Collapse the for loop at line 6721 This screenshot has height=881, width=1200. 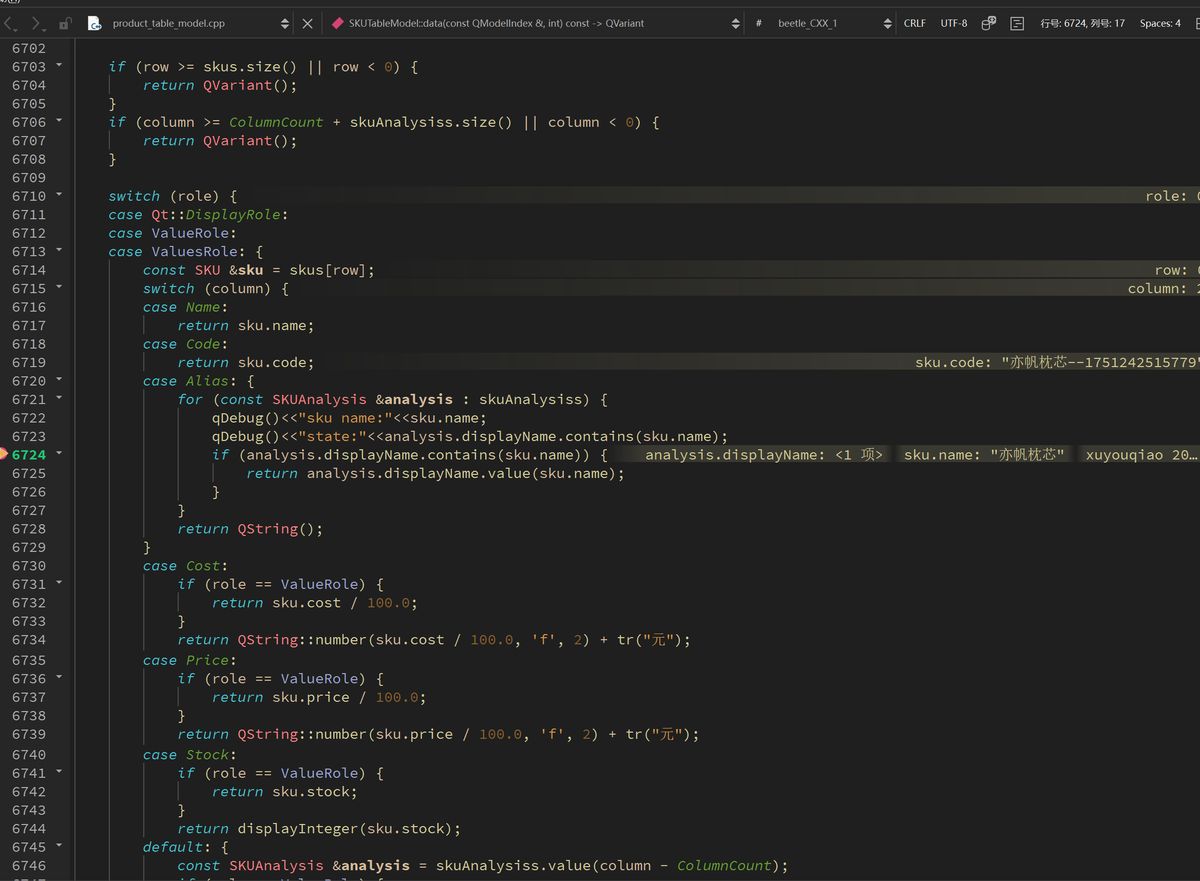coord(58,399)
